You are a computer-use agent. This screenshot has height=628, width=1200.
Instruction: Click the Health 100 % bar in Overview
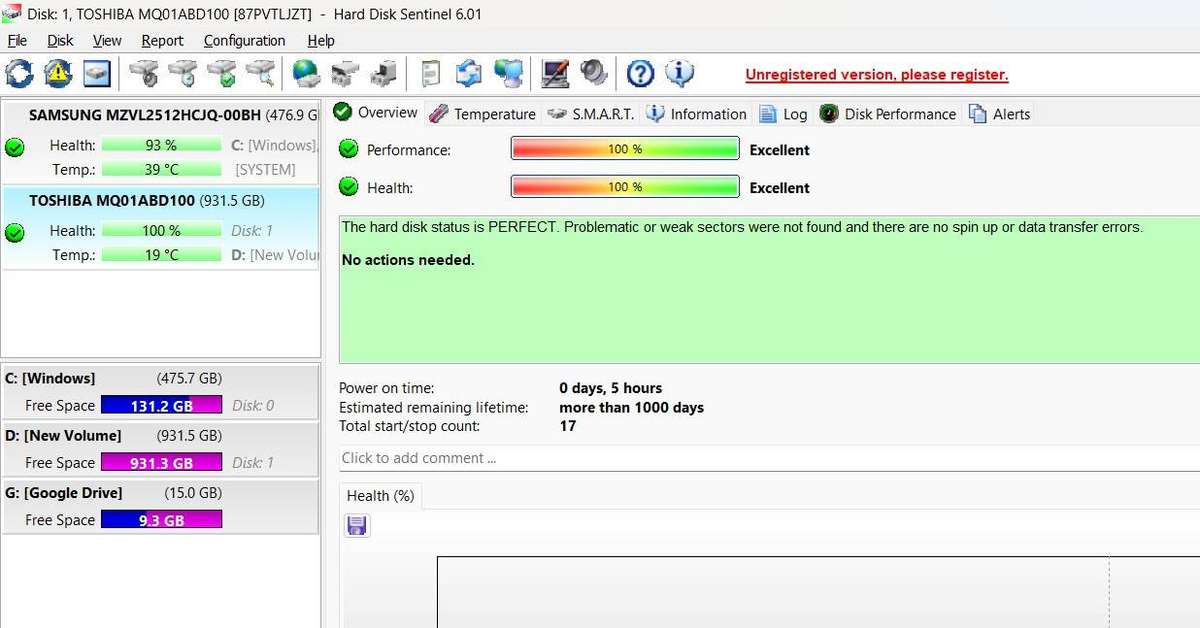(x=625, y=187)
